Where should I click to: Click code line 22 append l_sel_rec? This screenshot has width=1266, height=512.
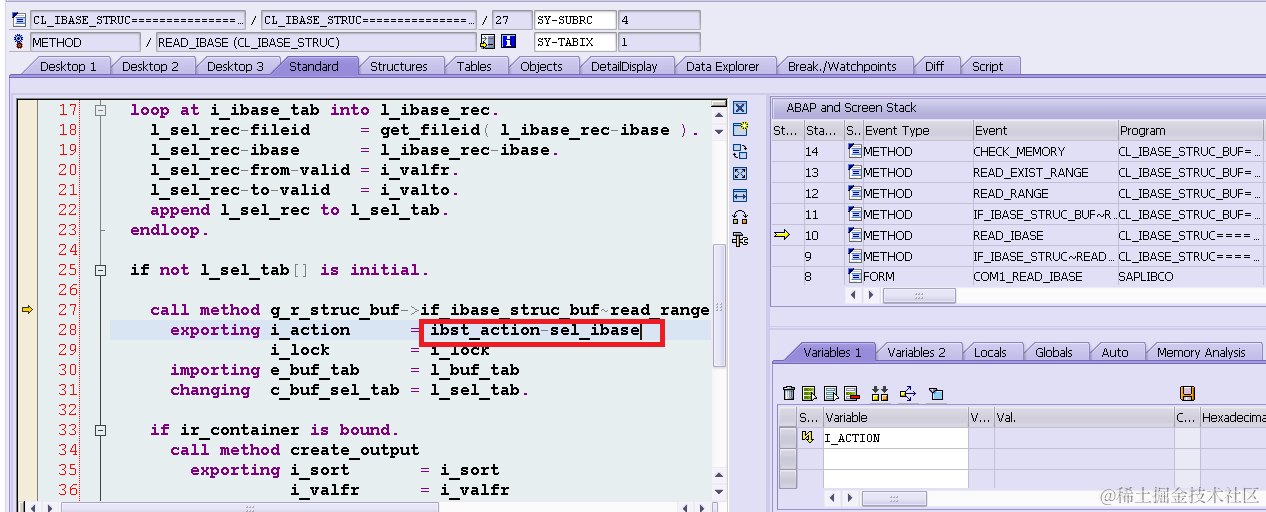click(299, 210)
